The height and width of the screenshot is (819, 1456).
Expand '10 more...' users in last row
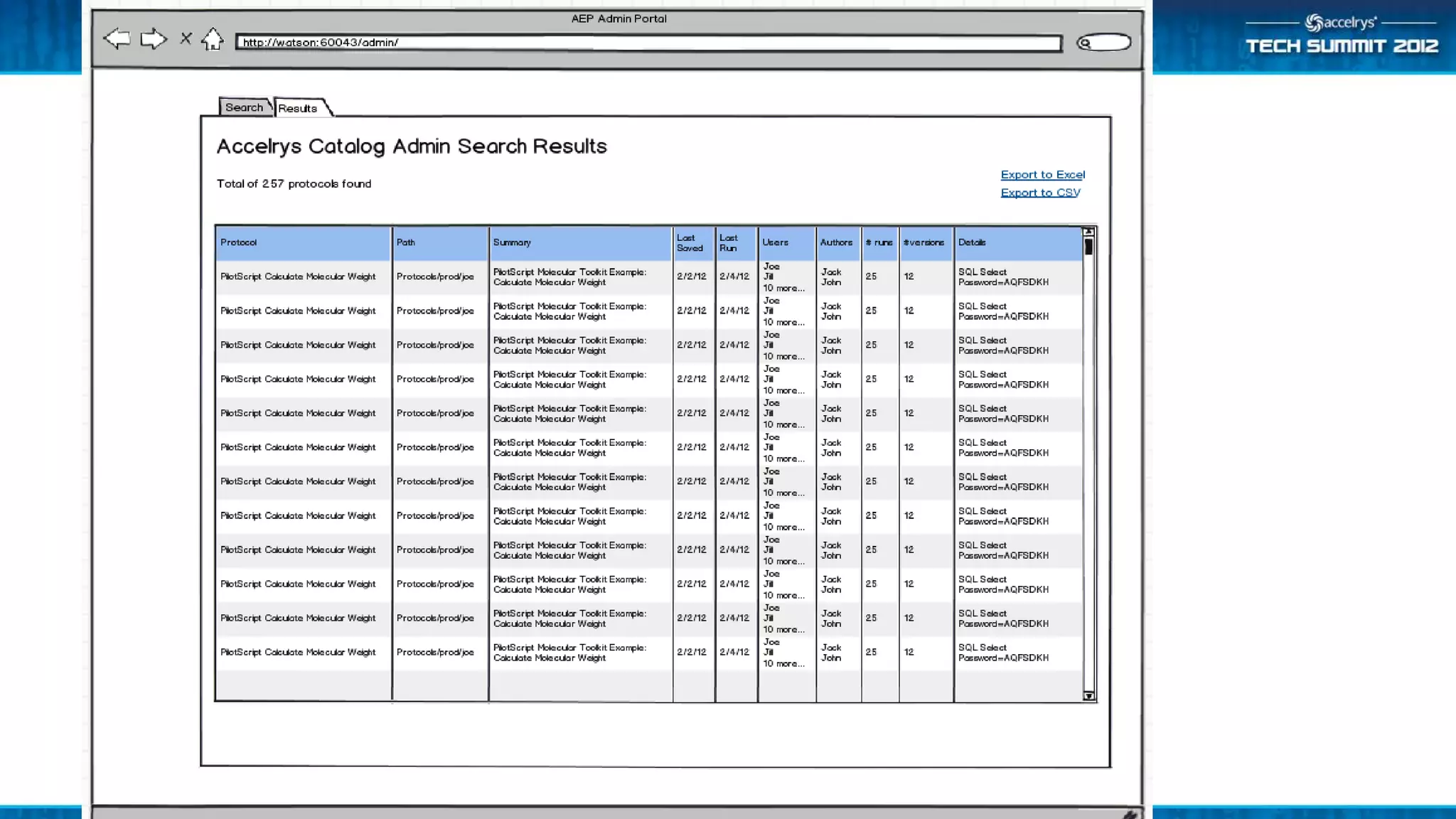(783, 663)
